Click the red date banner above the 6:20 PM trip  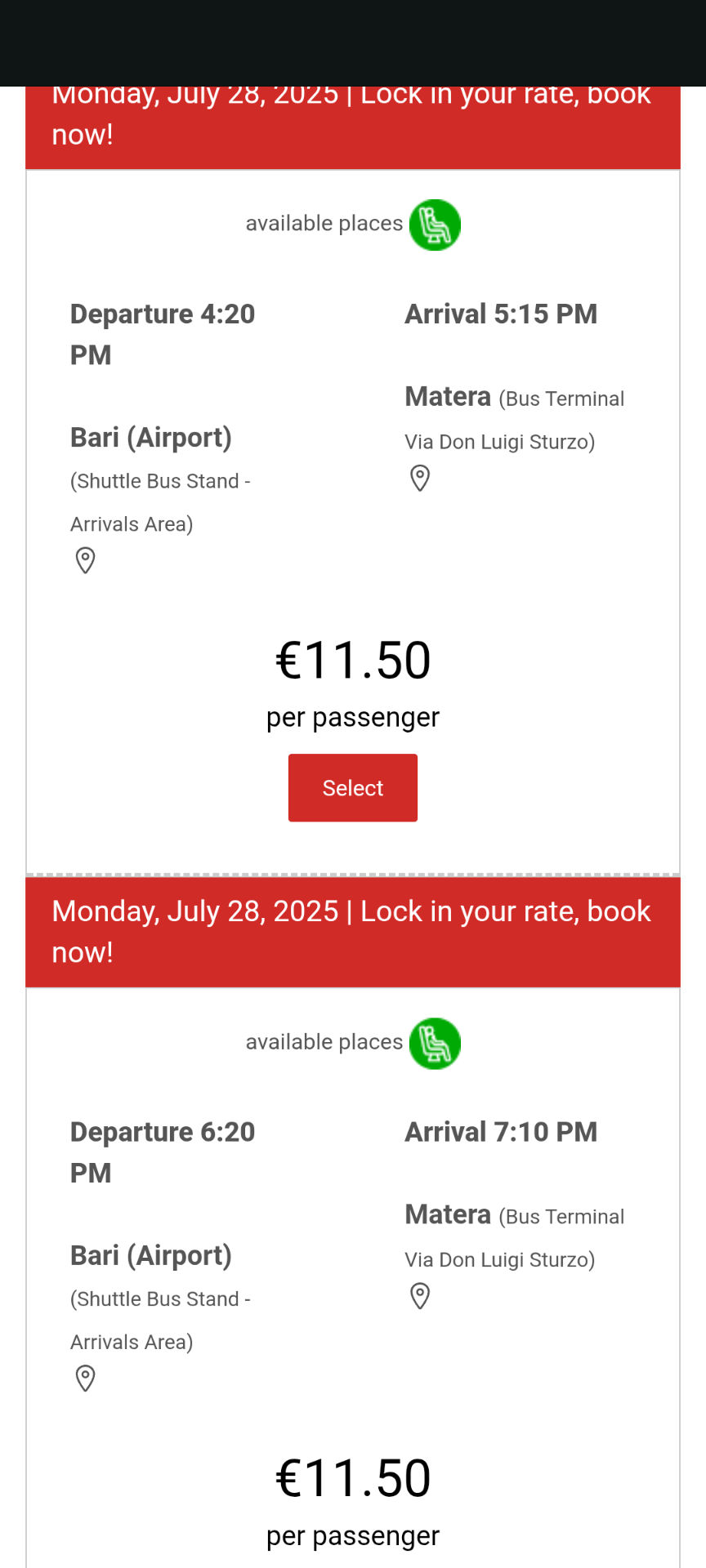[x=353, y=932]
